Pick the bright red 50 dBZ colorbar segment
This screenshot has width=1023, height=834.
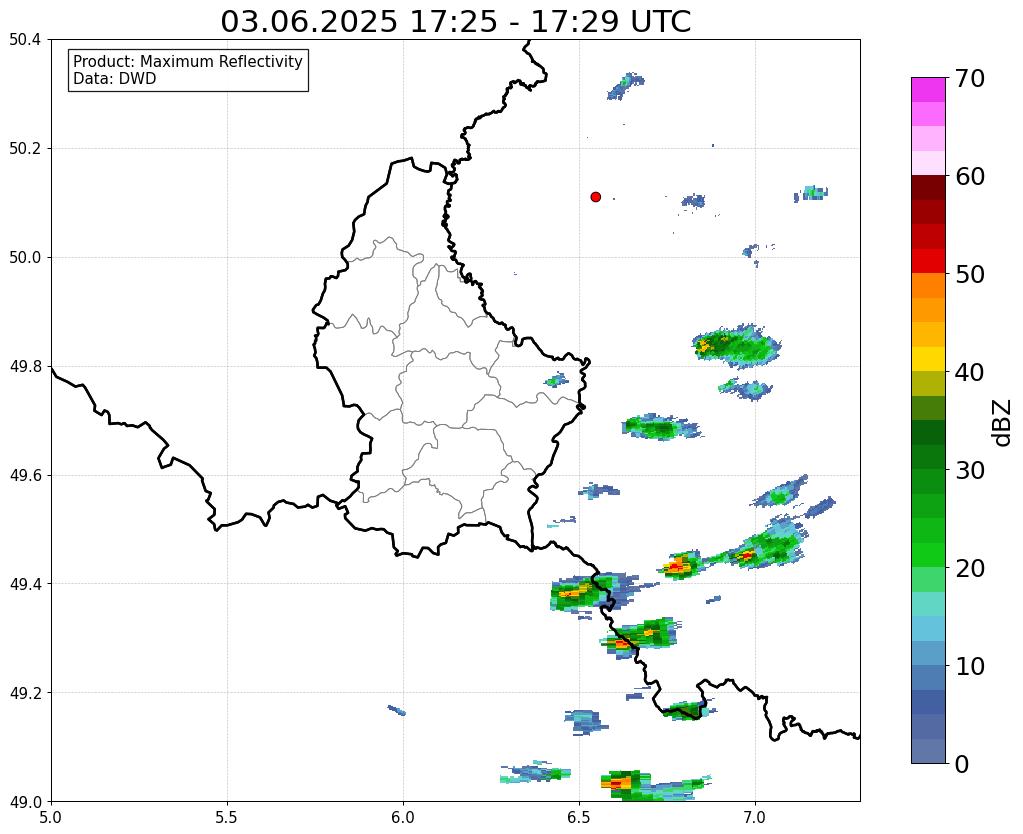[x=928, y=261]
